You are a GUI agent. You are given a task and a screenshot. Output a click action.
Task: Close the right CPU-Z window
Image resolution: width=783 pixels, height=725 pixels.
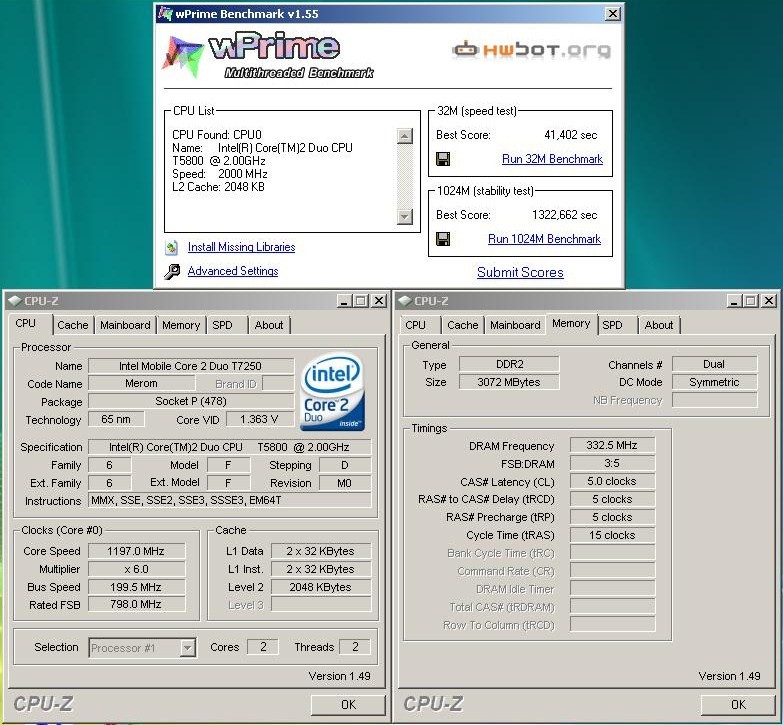(769, 301)
